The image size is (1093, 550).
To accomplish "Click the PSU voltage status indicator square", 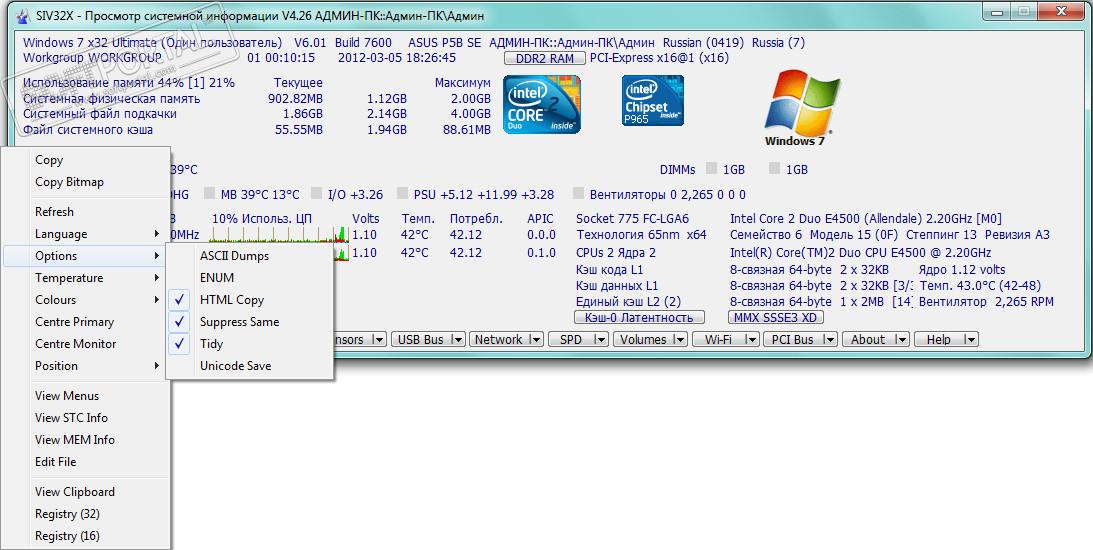I will tap(402, 194).
